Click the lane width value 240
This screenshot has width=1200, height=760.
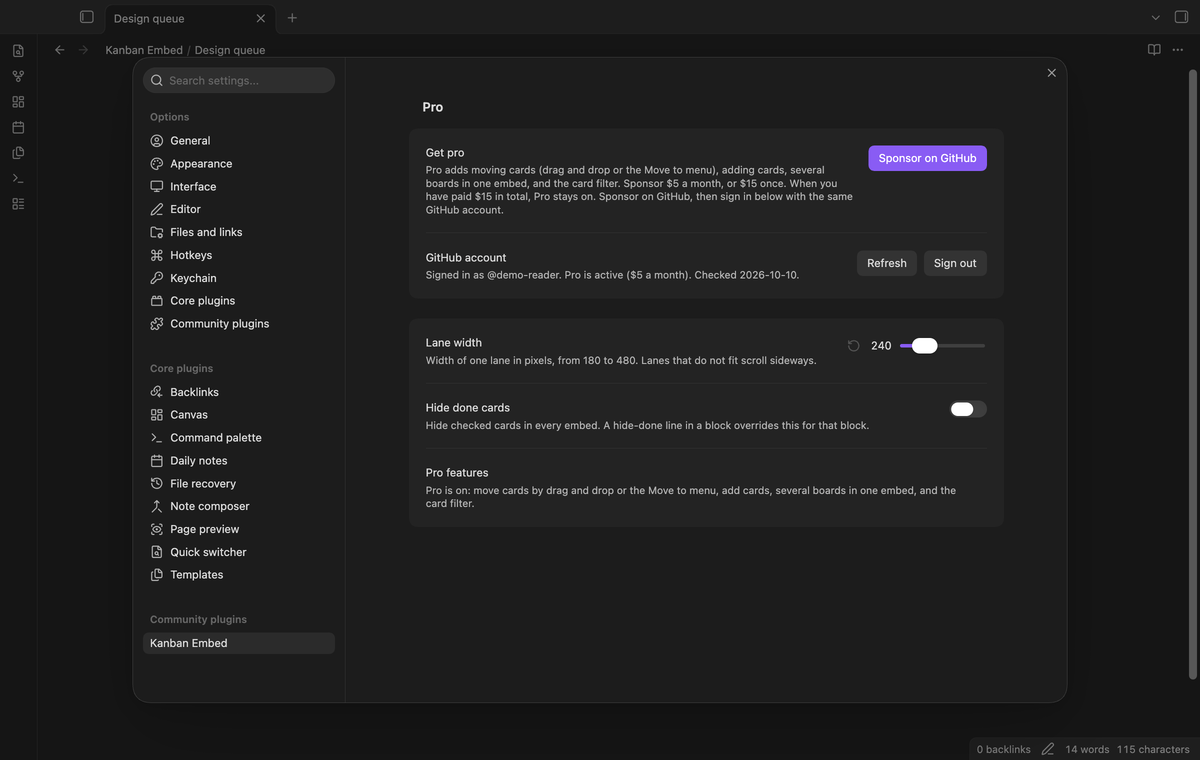click(881, 346)
